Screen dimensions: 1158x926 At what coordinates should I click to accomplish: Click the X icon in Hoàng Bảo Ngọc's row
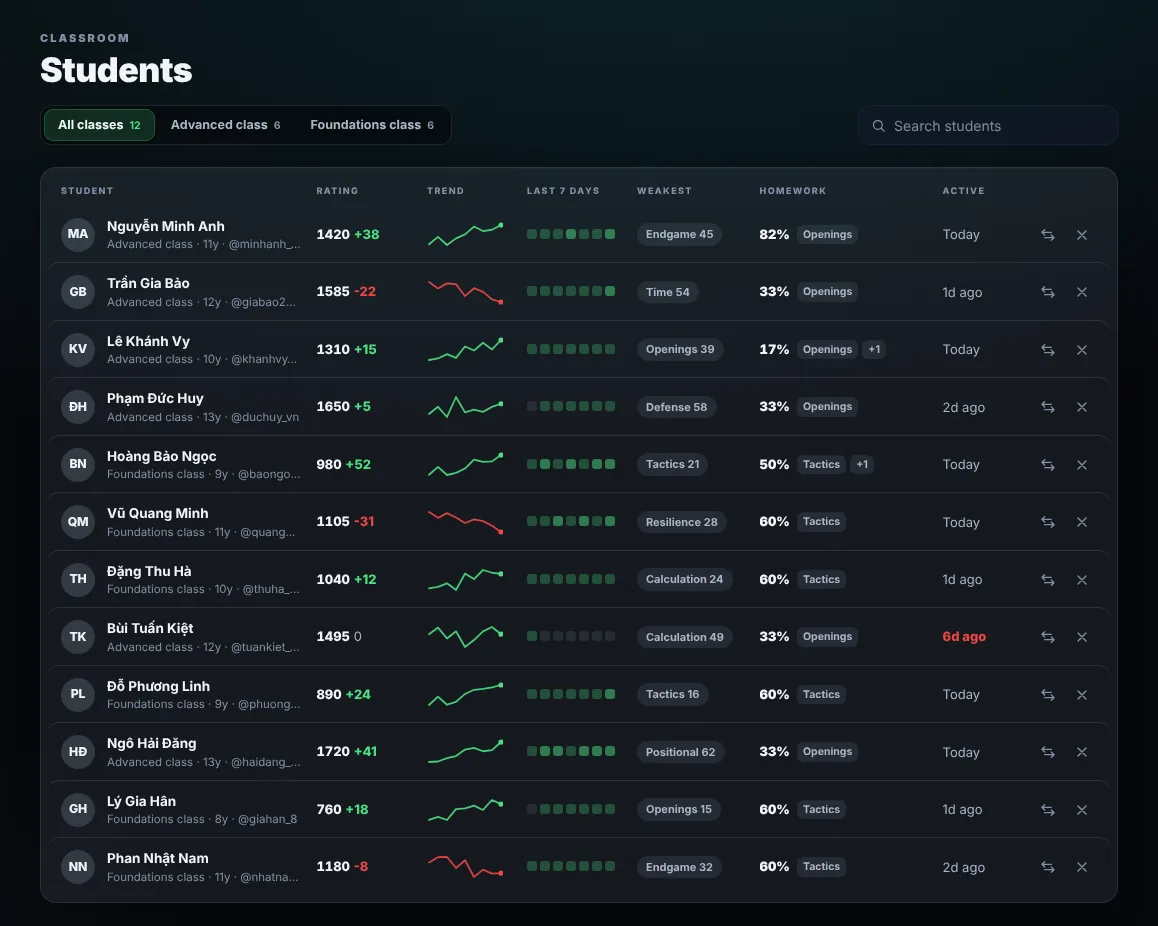(x=1081, y=464)
